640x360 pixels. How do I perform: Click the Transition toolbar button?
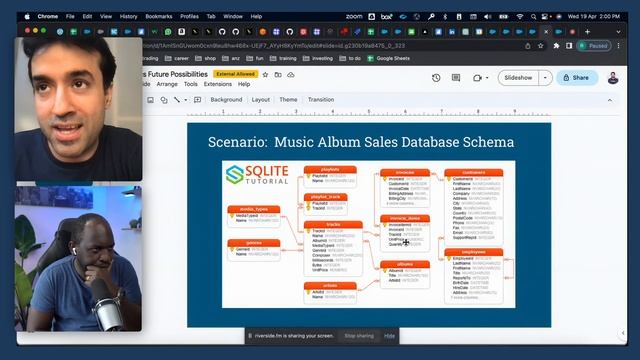(x=321, y=100)
